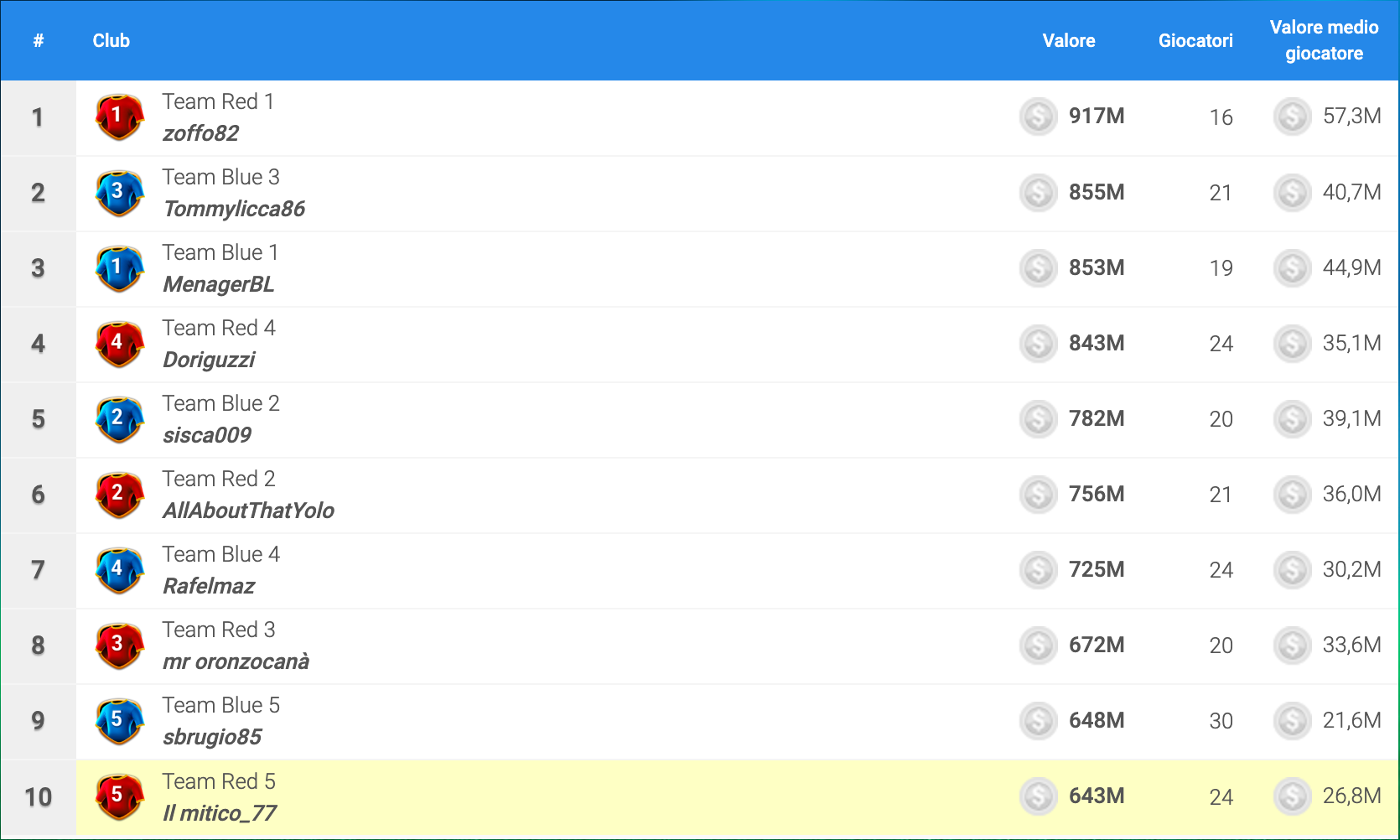This screenshot has width=1400, height=840.
Task: Select manager name sbrugio85
Action: 212,737
